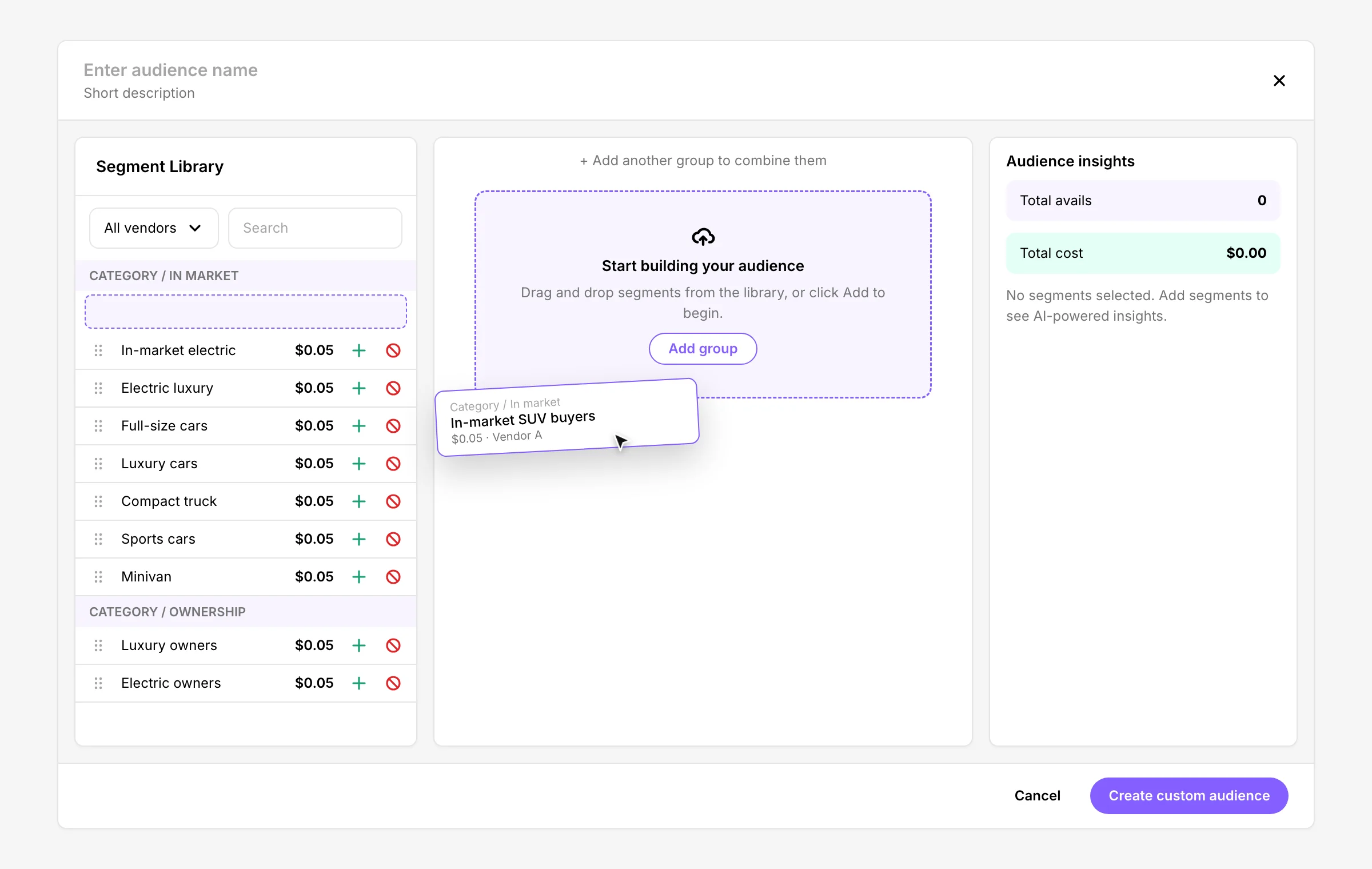The image size is (1372, 869).
Task: Exclude the Luxury owners segment
Action: pyautogui.click(x=393, y=645)
